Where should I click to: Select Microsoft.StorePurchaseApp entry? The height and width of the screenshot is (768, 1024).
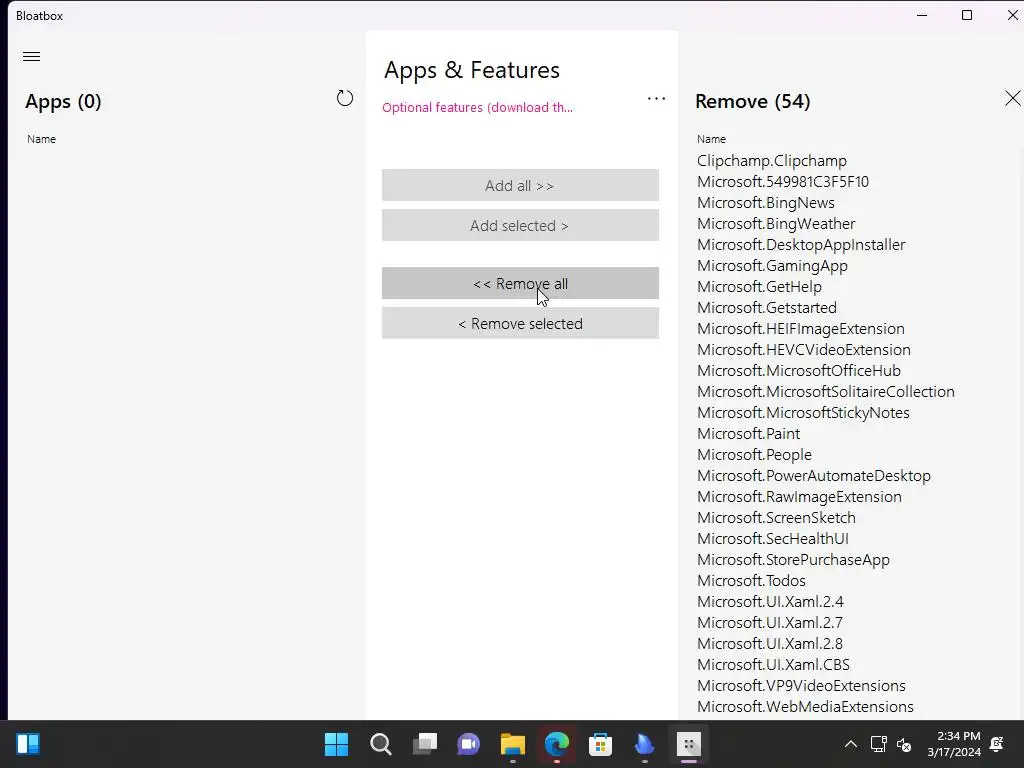point(793,560)
